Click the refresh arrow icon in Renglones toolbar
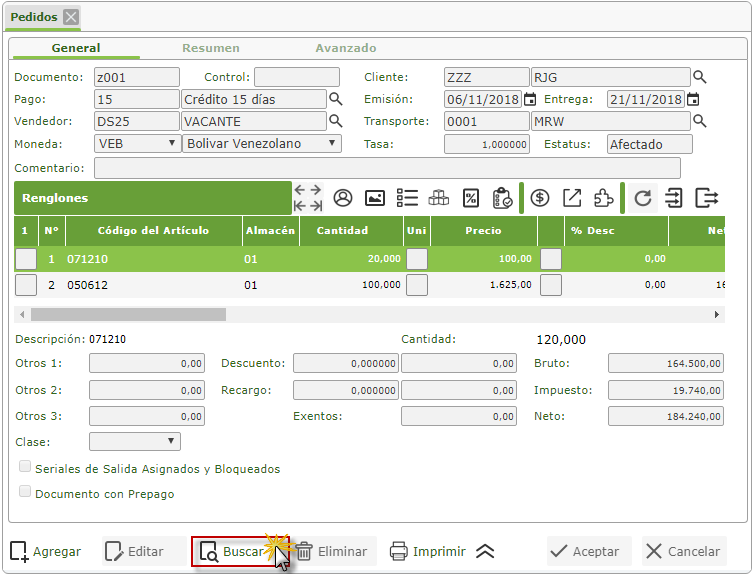Viewport: 755px width, 574px height. point(643,198)
